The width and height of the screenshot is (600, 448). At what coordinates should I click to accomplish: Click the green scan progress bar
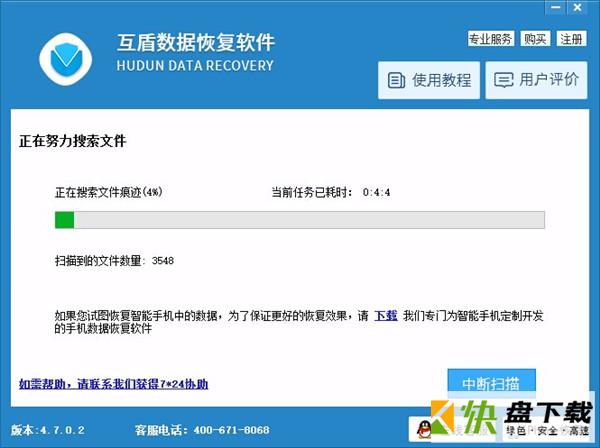pyautogui.click(x=300, y=220)
